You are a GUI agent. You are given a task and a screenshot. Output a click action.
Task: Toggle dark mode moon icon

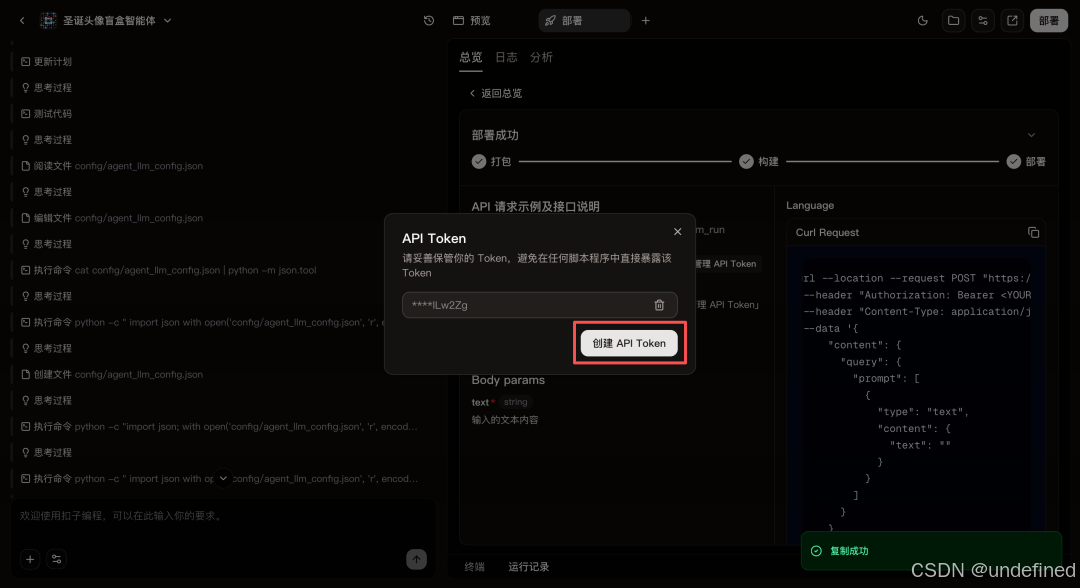click(923, 21)
